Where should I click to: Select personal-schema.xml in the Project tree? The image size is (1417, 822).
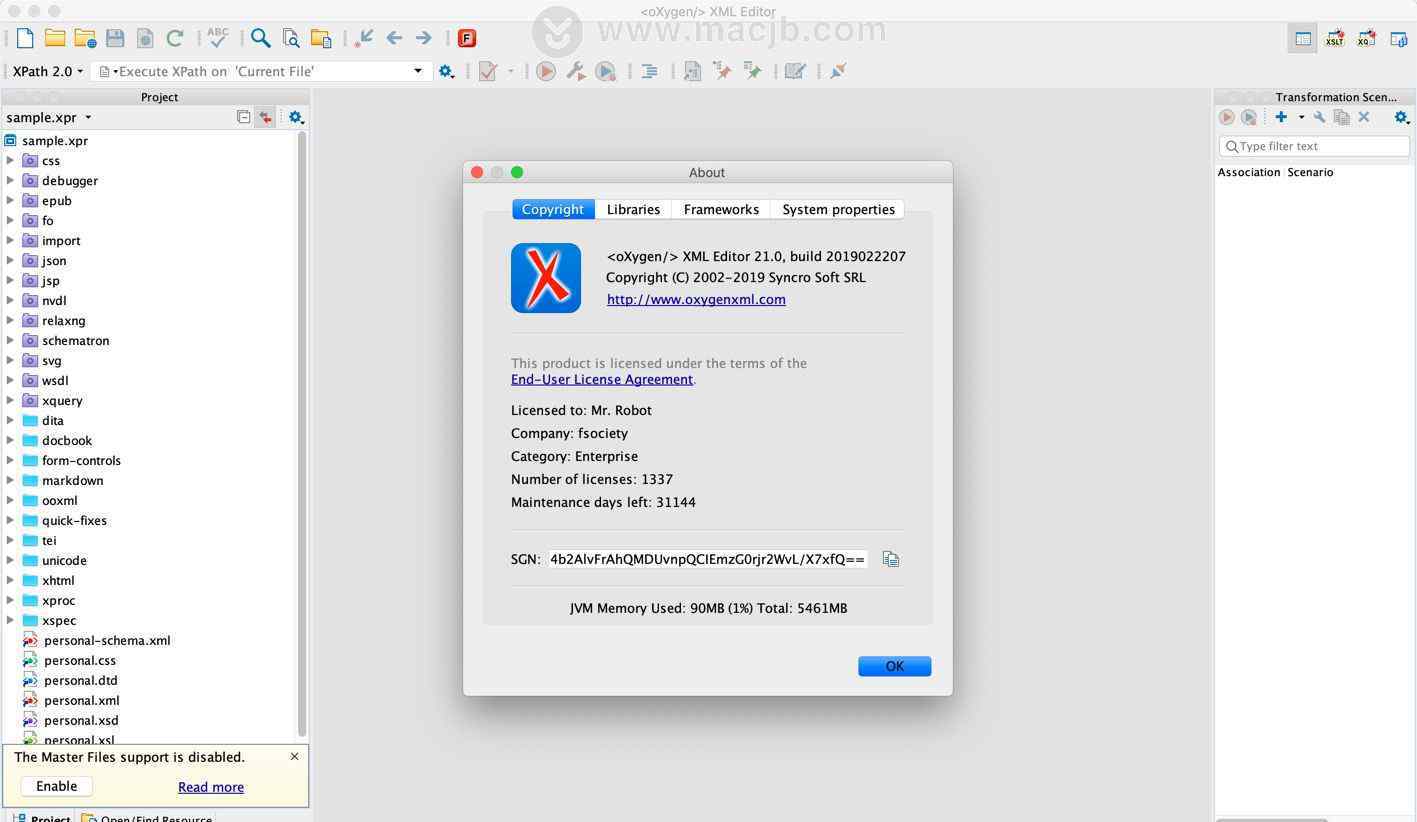[107, 640]
